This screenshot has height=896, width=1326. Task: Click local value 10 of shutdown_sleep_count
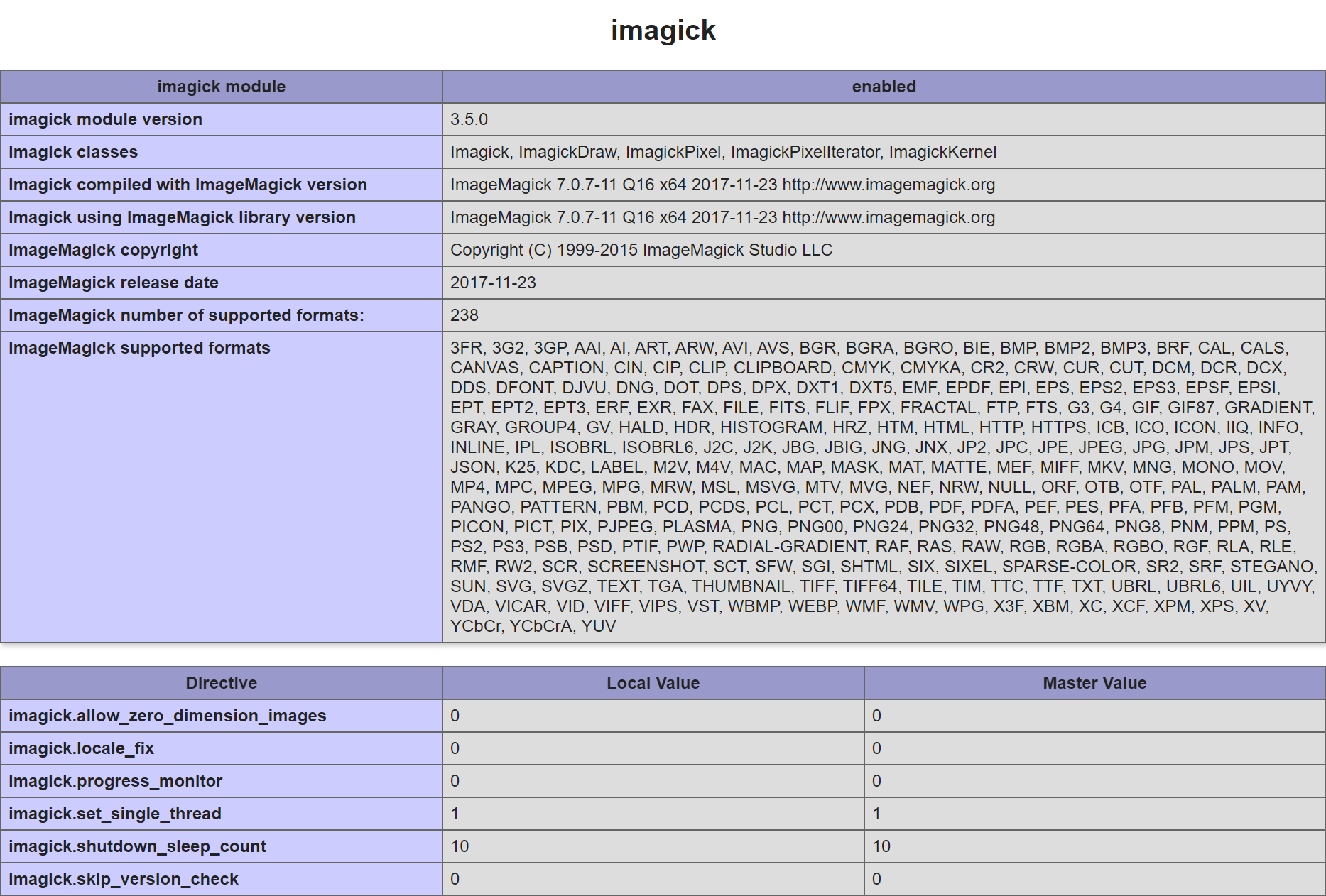pos(460,846)
